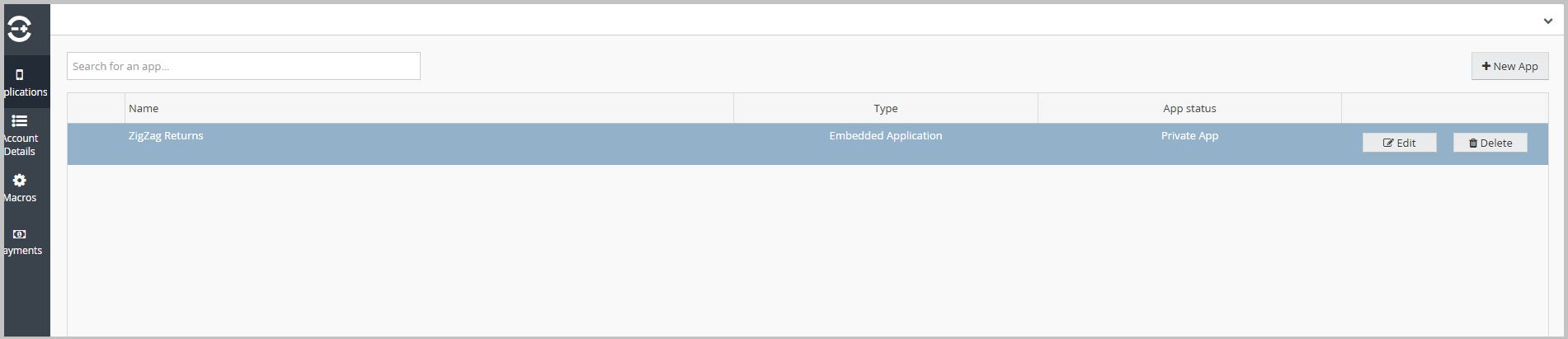
Task: Sort by the Type column header
Action: tap(886, 108)
